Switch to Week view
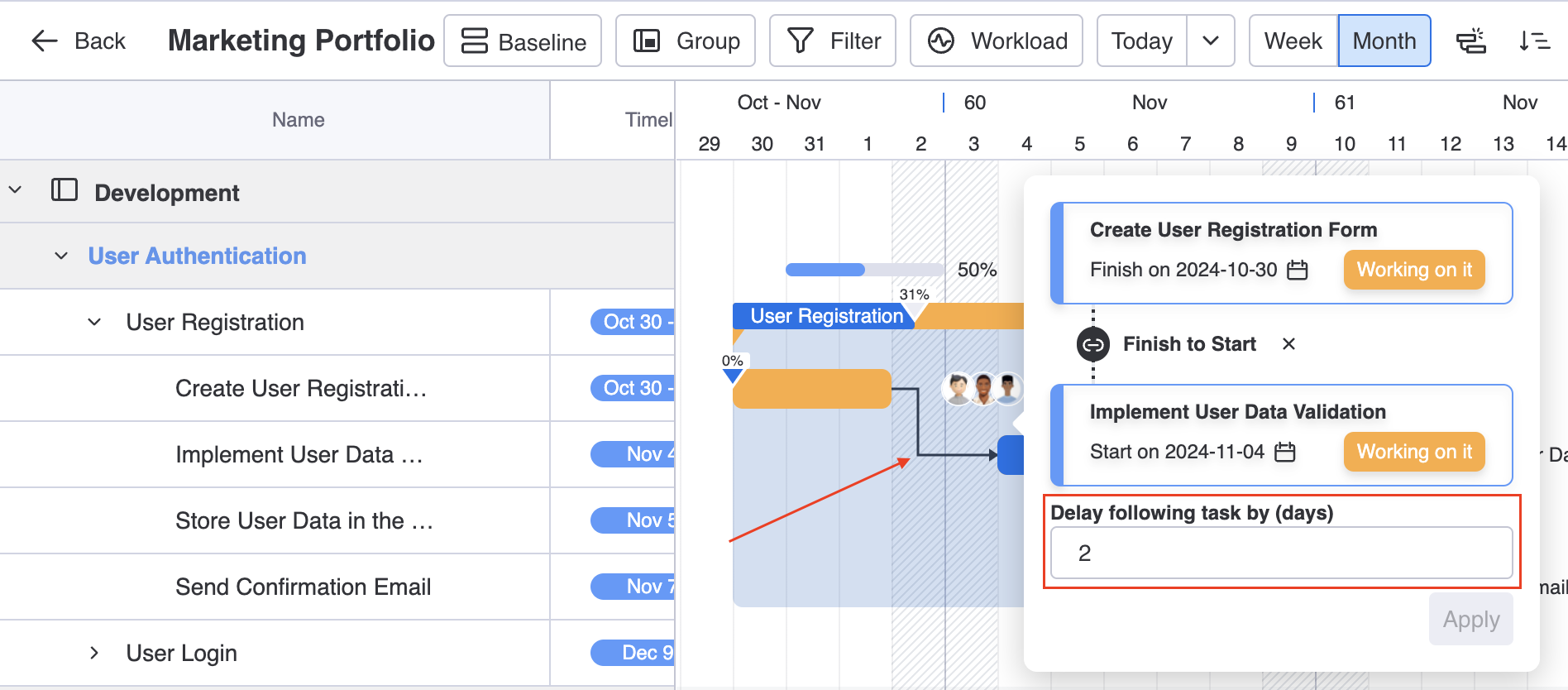This screenshot has height=690, width=1568. click(1293, 41)
